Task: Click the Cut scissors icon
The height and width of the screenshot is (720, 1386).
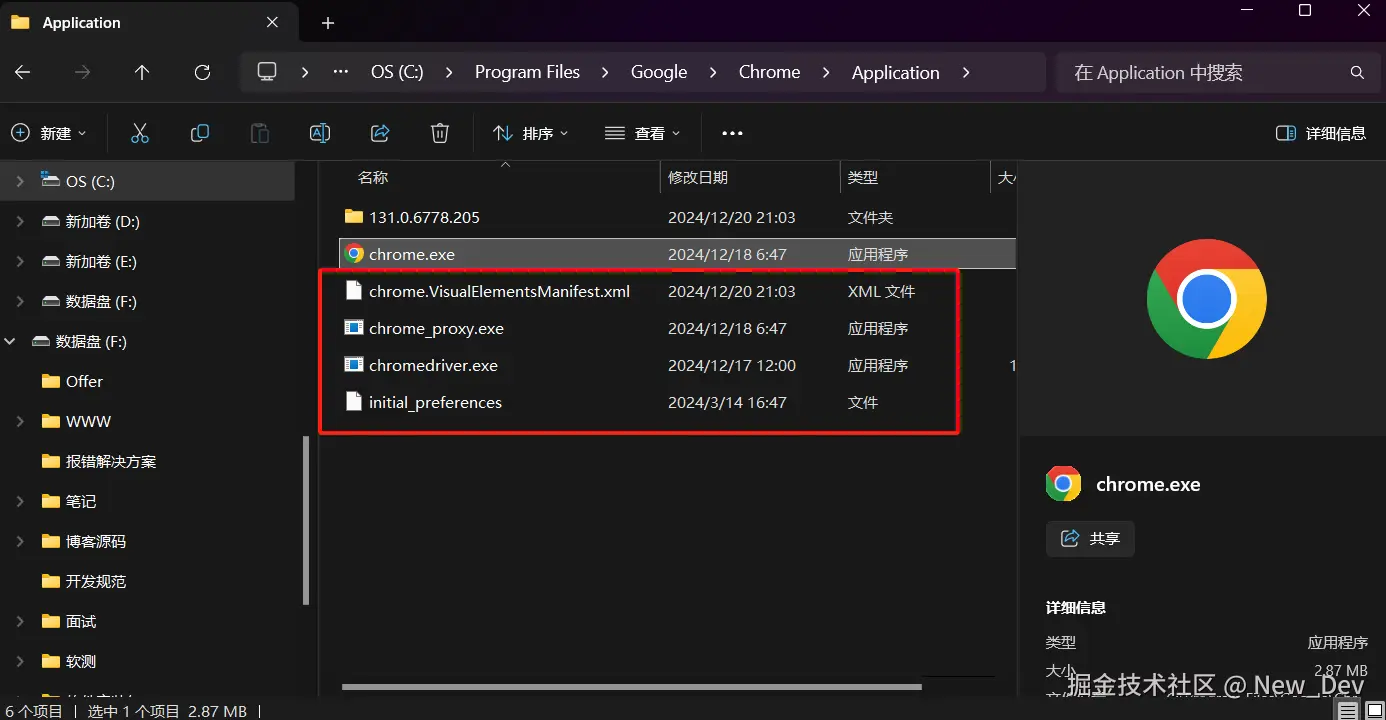Action: click(139, 133)
